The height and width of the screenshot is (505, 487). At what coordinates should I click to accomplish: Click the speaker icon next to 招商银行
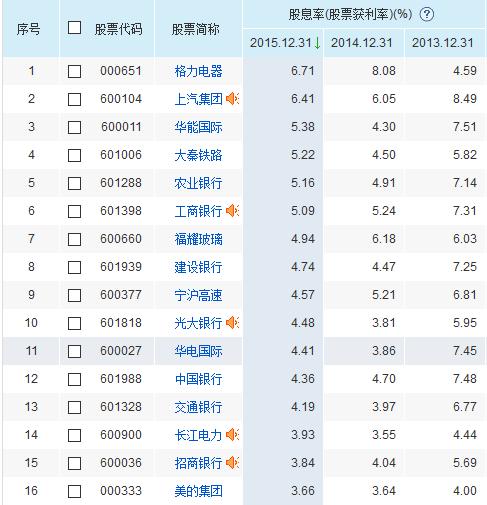(x=232, y=463)
